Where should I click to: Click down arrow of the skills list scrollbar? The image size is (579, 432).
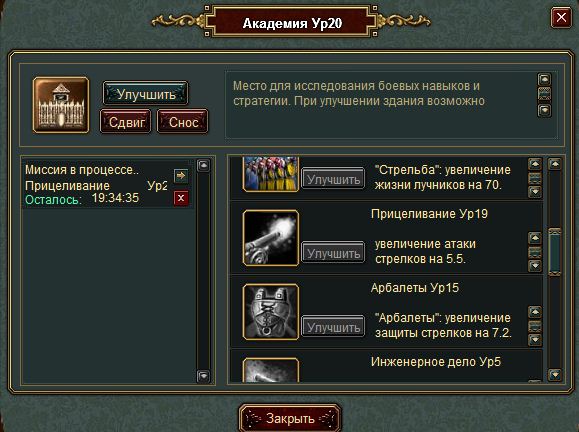[555, 374]
